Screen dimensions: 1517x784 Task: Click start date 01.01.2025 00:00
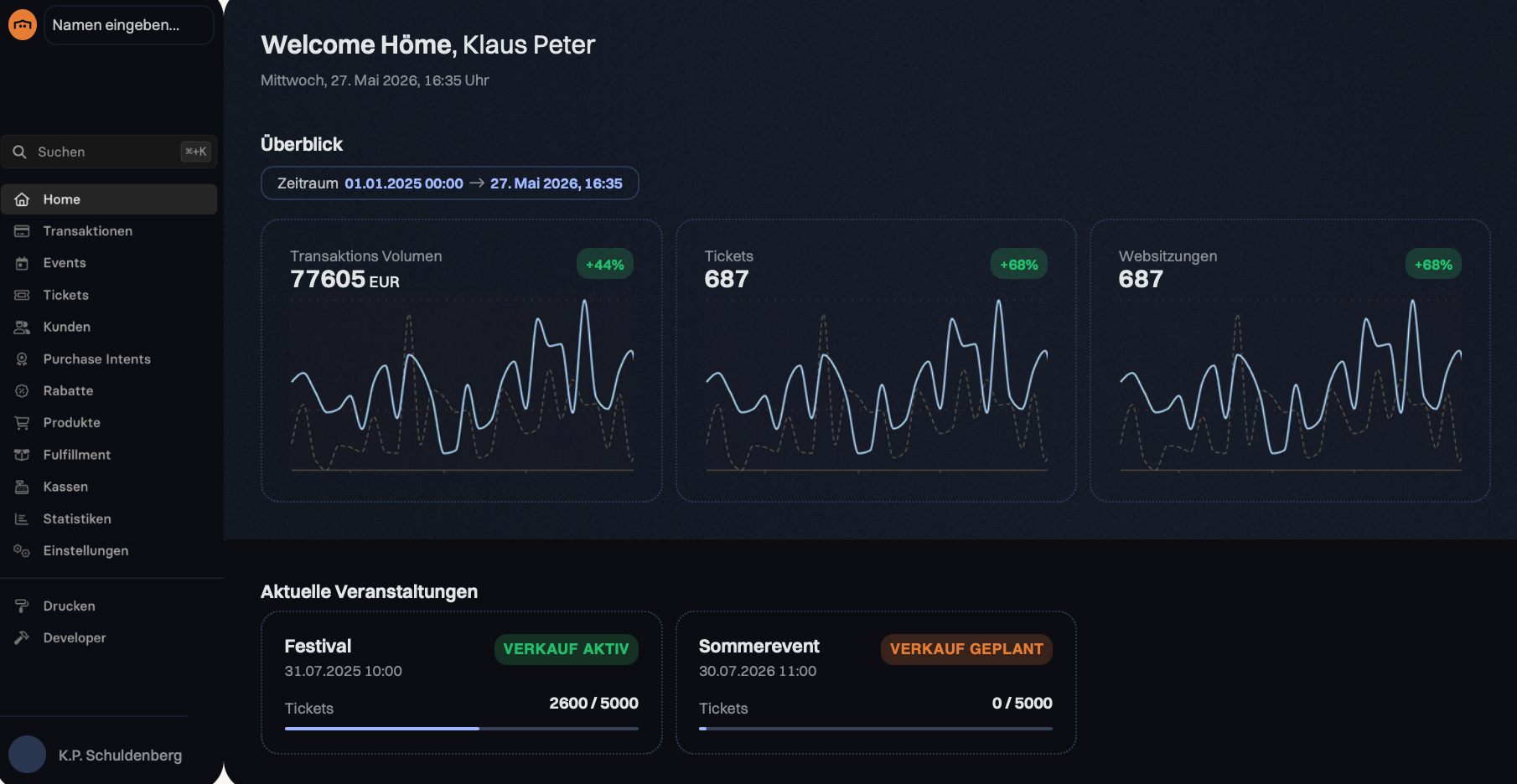(404, 183)
